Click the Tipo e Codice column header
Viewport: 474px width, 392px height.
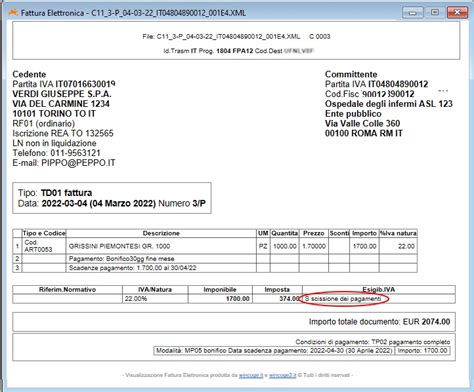pos(44,233)
